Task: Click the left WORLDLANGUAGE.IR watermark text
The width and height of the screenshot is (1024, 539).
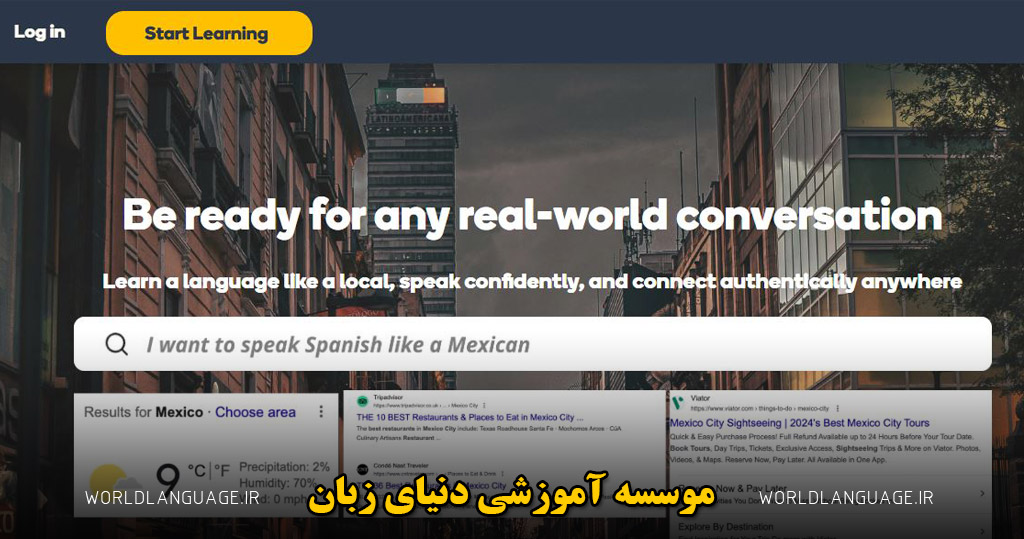Action: pos(172,497)
